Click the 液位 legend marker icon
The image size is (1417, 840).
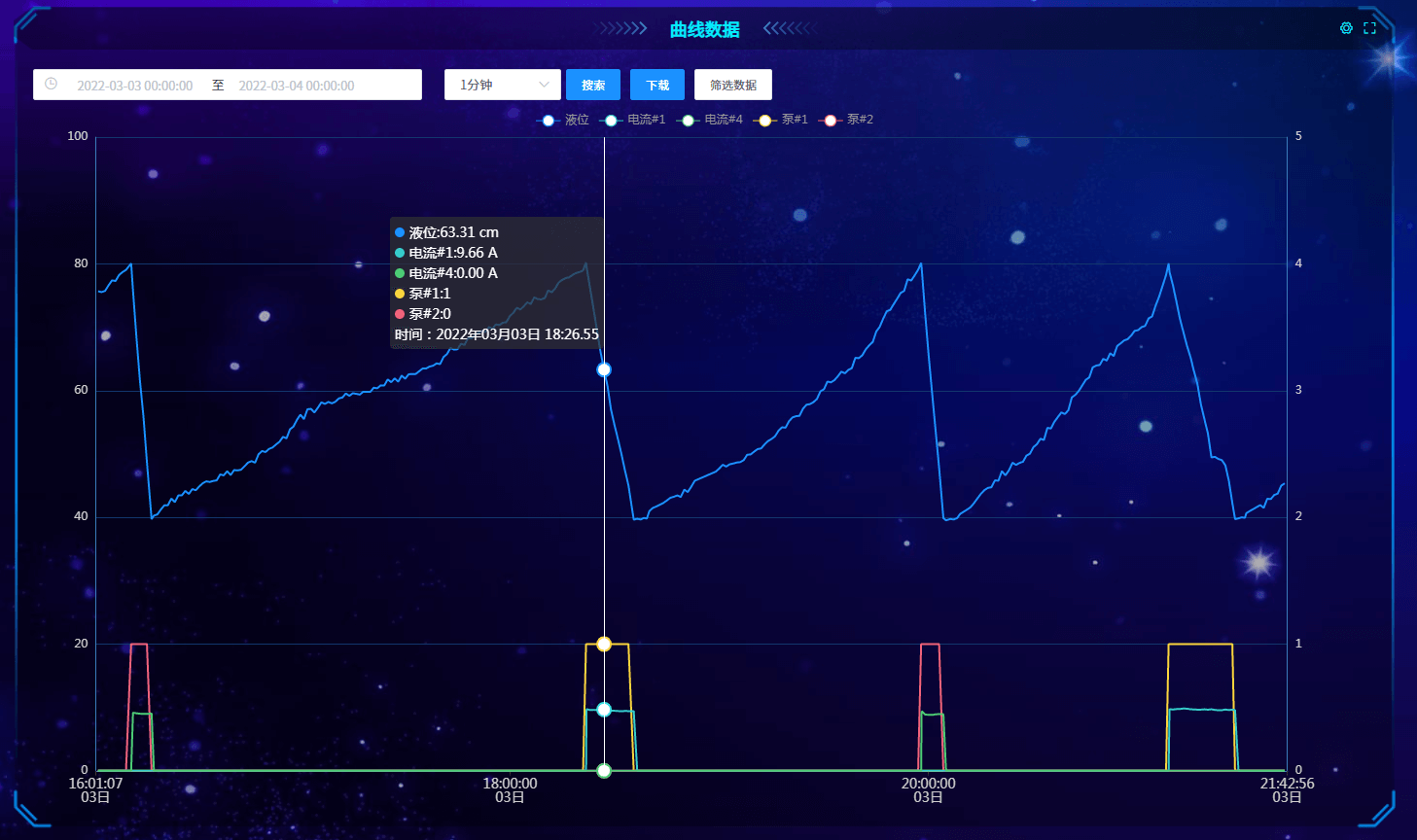[549, 120]
